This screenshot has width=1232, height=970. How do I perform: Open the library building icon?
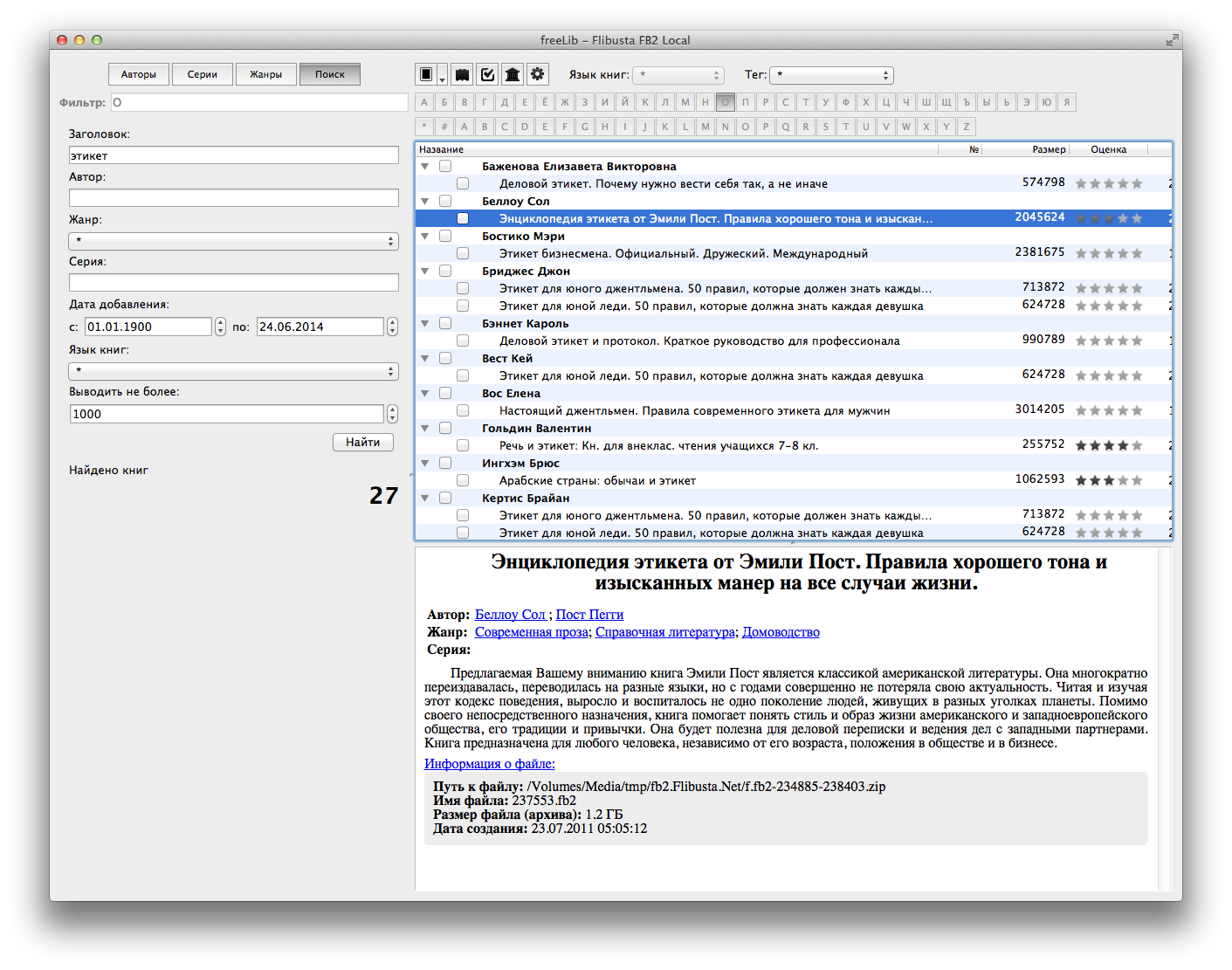click(513, 75)
